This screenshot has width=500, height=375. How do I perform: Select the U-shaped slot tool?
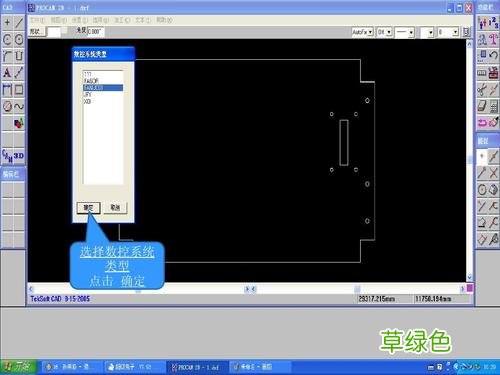tap(19, 56)
